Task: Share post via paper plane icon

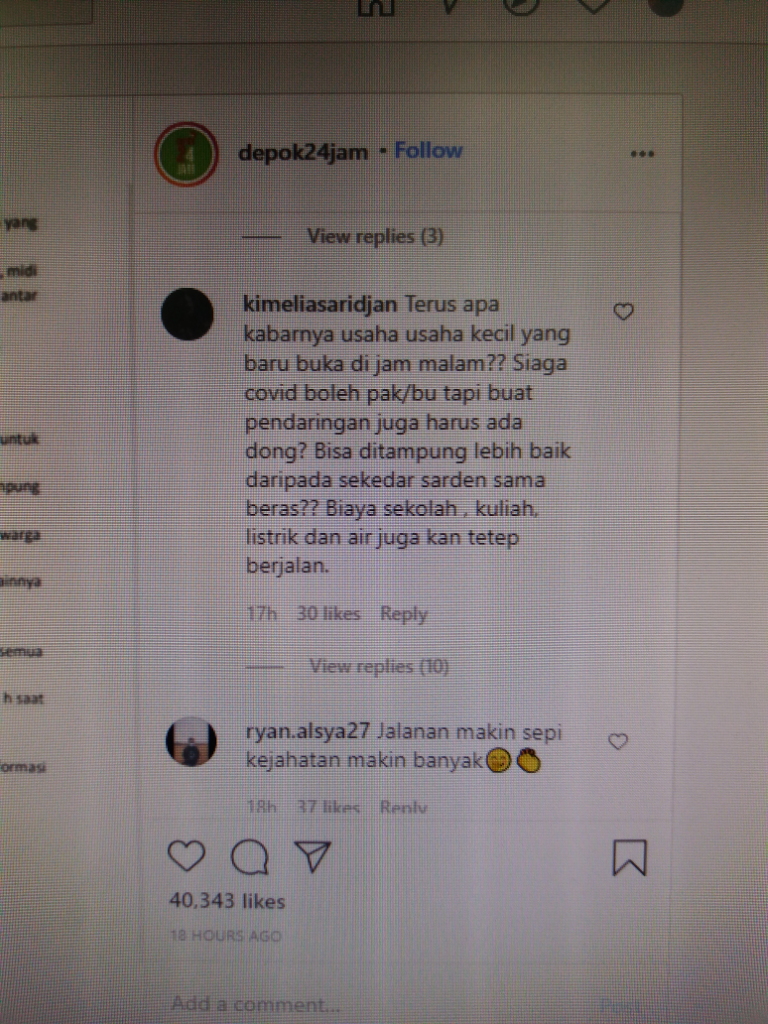Action: tap(313, 856)
